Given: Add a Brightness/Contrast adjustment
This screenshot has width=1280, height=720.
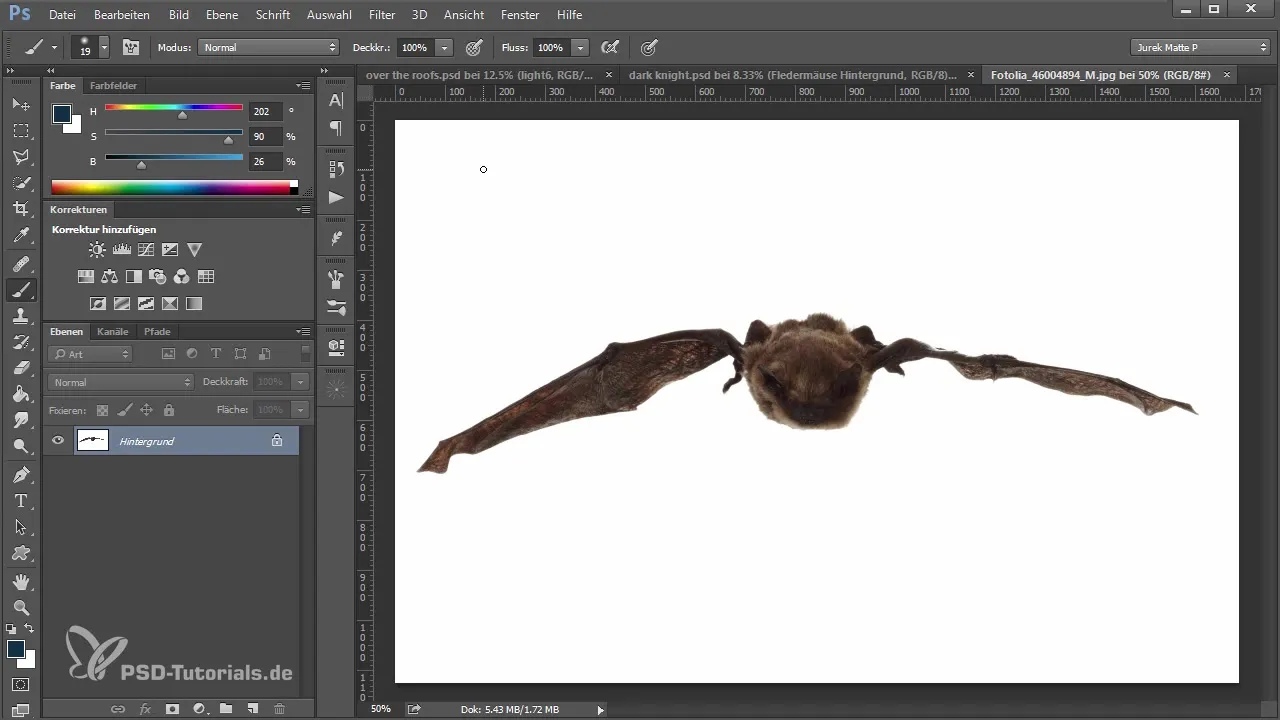Looking at the screenshot, I should coord(97,250).
